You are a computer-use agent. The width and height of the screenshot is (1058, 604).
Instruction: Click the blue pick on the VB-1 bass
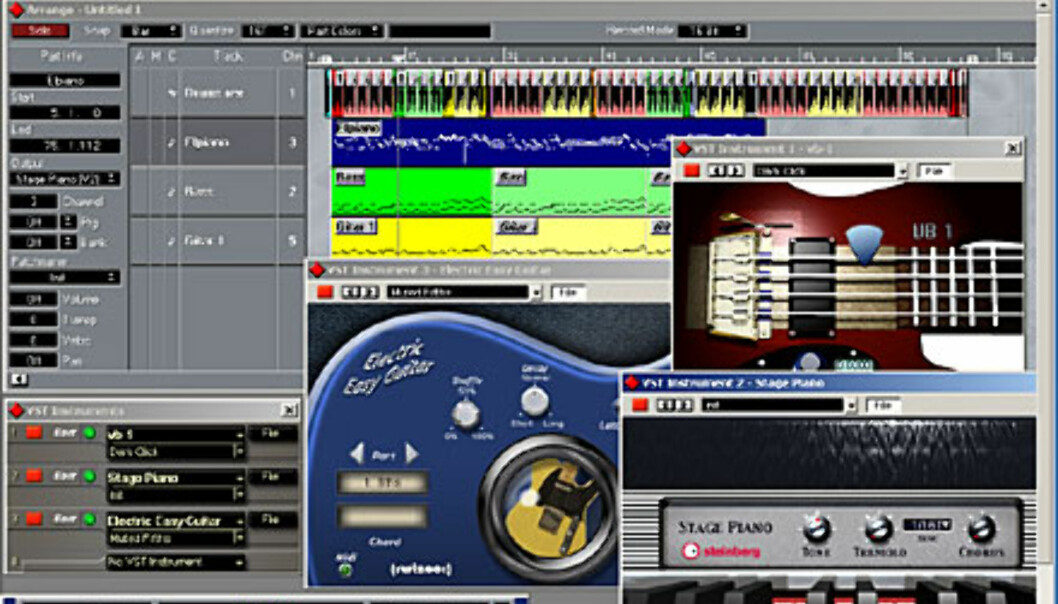864,244
